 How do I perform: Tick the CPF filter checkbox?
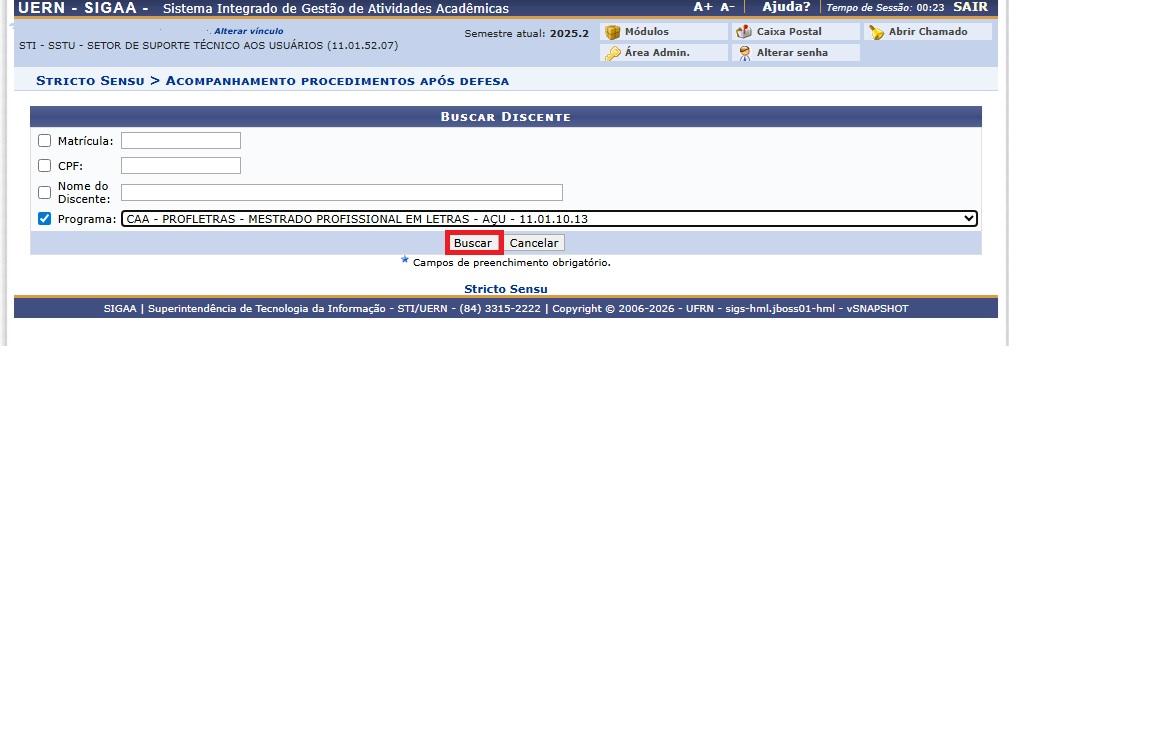pyautogui.click(x=44, y=166)
